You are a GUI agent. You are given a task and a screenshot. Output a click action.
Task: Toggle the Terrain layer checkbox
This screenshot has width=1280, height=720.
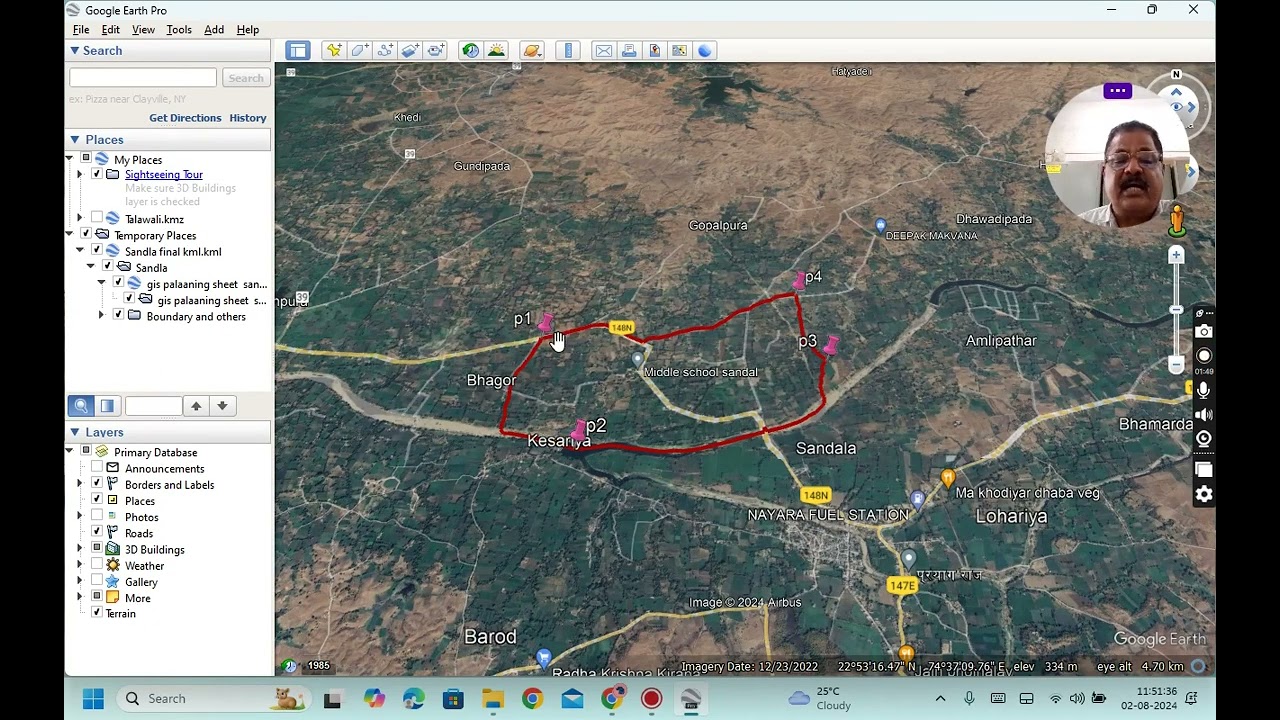(97, 613)
